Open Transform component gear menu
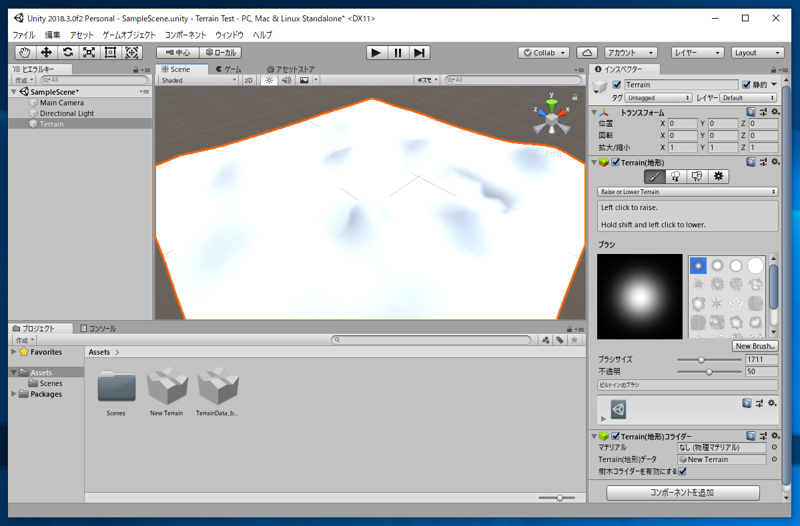800x526 pixels. tap(775, 112)
